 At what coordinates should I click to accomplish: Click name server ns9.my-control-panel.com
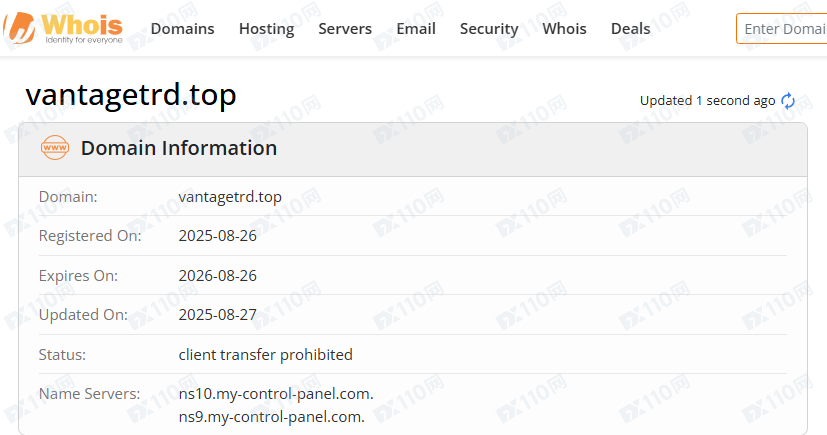pyautogui.click(x=272, y=416)
